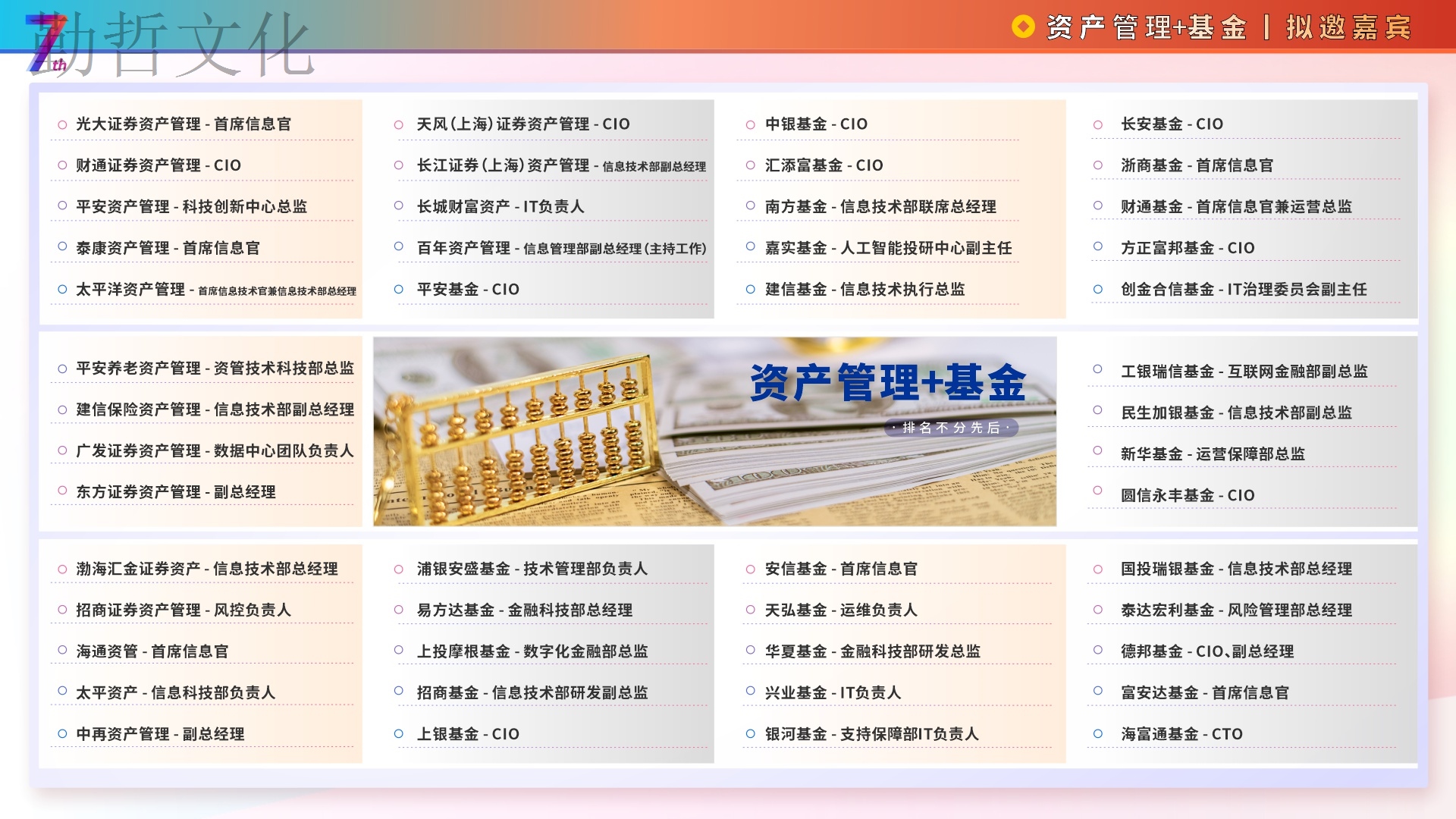The width and height of the screenshot is (1456, 819).
Task: Click the golden abacus banner image
Action: click(x=714, y=431)
